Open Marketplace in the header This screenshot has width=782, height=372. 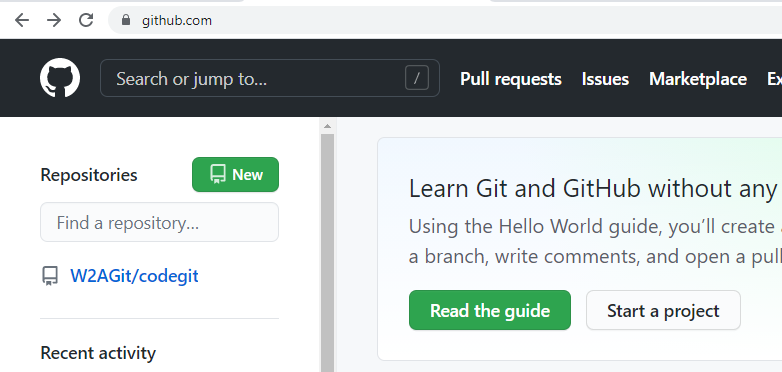[x=698, y=79]
